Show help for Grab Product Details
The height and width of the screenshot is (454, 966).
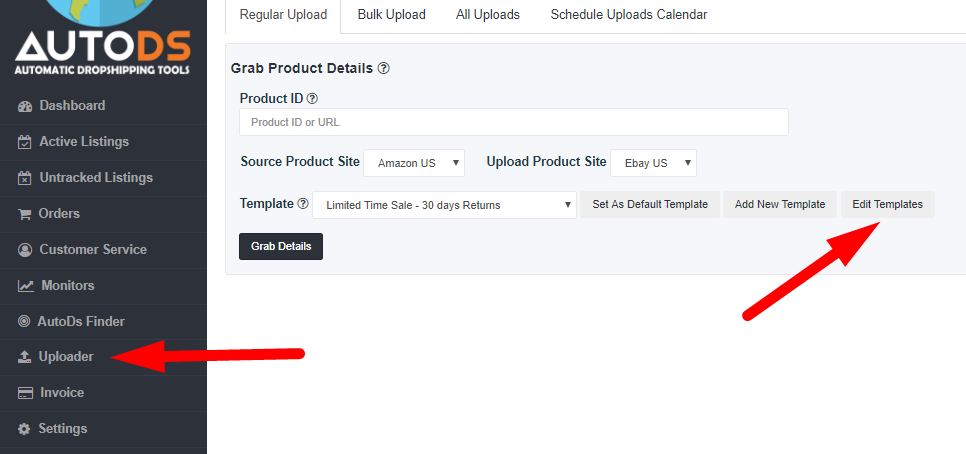click(383, 68)
